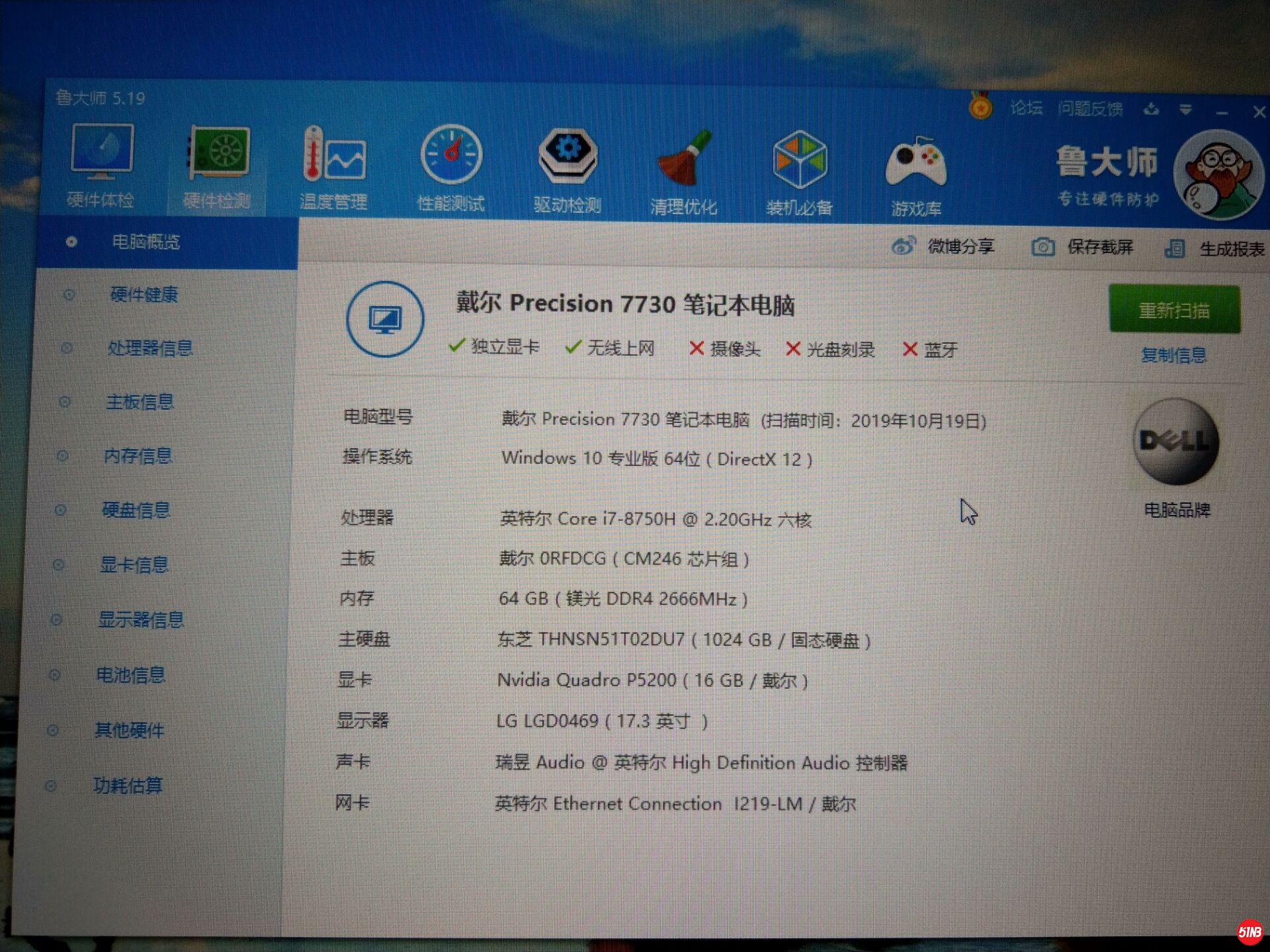The width and height of the screenshot is (1270, 952).
Task: Click the 微博分享 Weibo share icon
Action: (x=904, y=246)
